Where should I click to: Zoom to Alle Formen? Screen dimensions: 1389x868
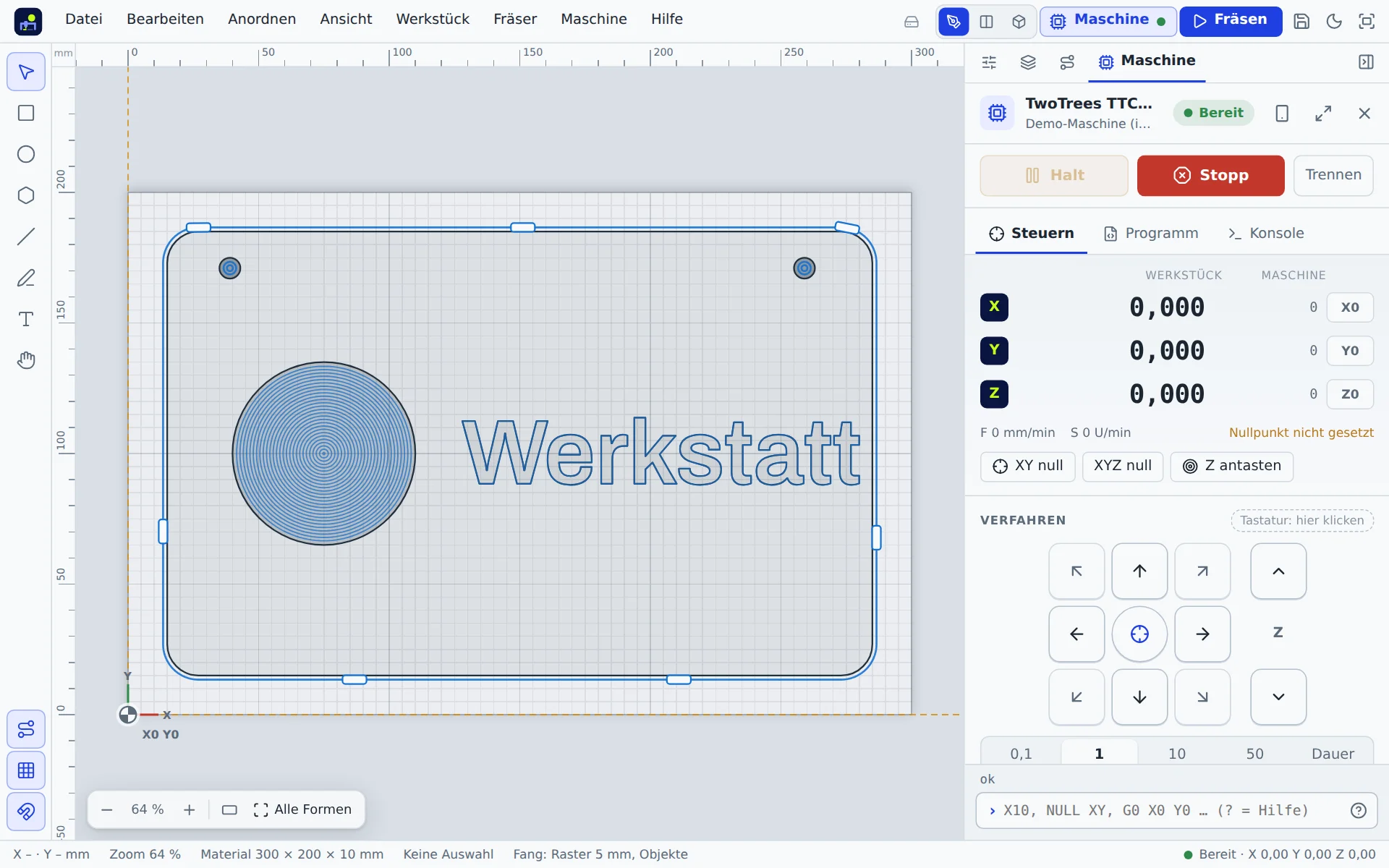303,810
